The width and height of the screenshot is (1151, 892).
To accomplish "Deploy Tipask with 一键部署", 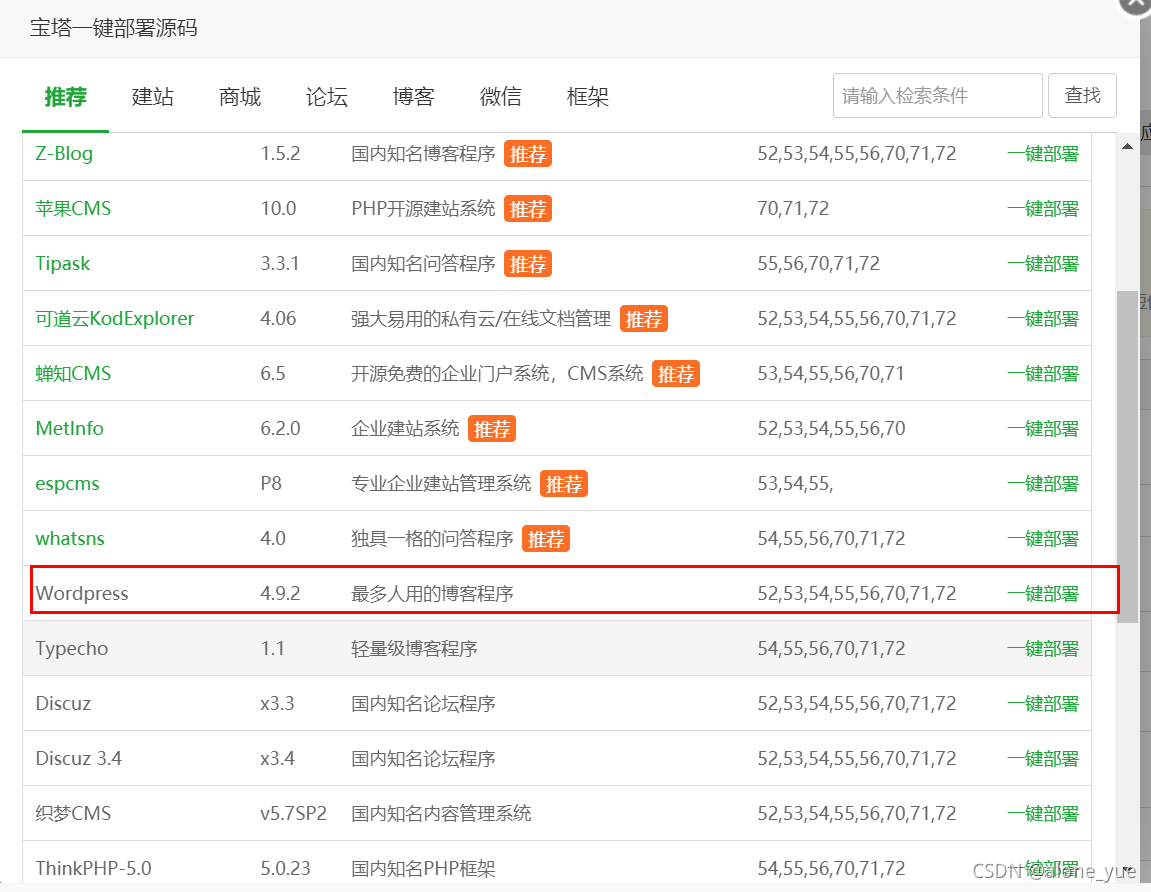I will (x=1043, y=264).
